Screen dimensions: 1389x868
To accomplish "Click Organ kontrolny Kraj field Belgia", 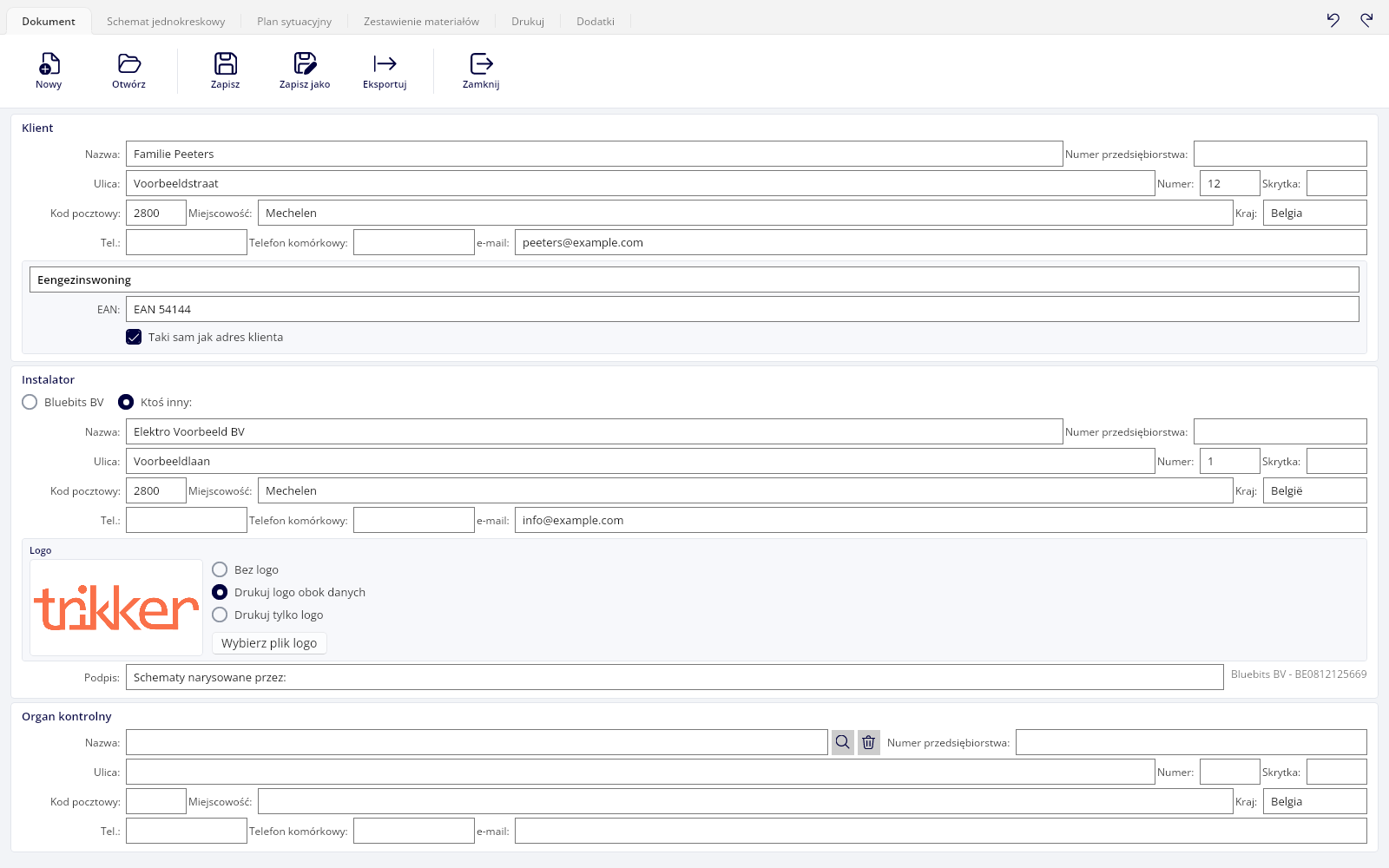I will (1315, 801).
